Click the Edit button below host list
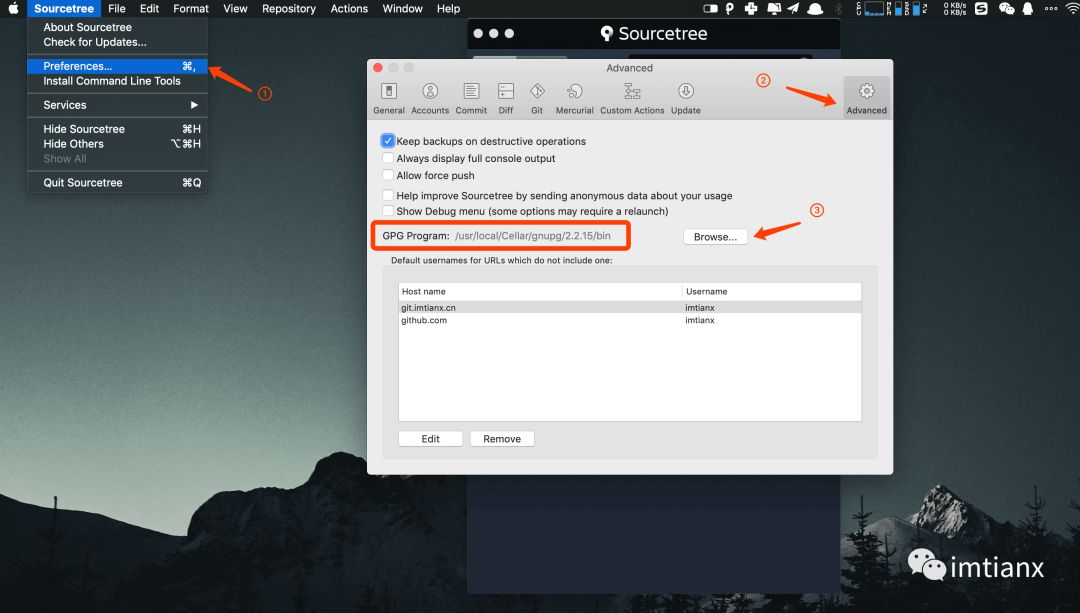1080x613 pixels. pos(430,439)
